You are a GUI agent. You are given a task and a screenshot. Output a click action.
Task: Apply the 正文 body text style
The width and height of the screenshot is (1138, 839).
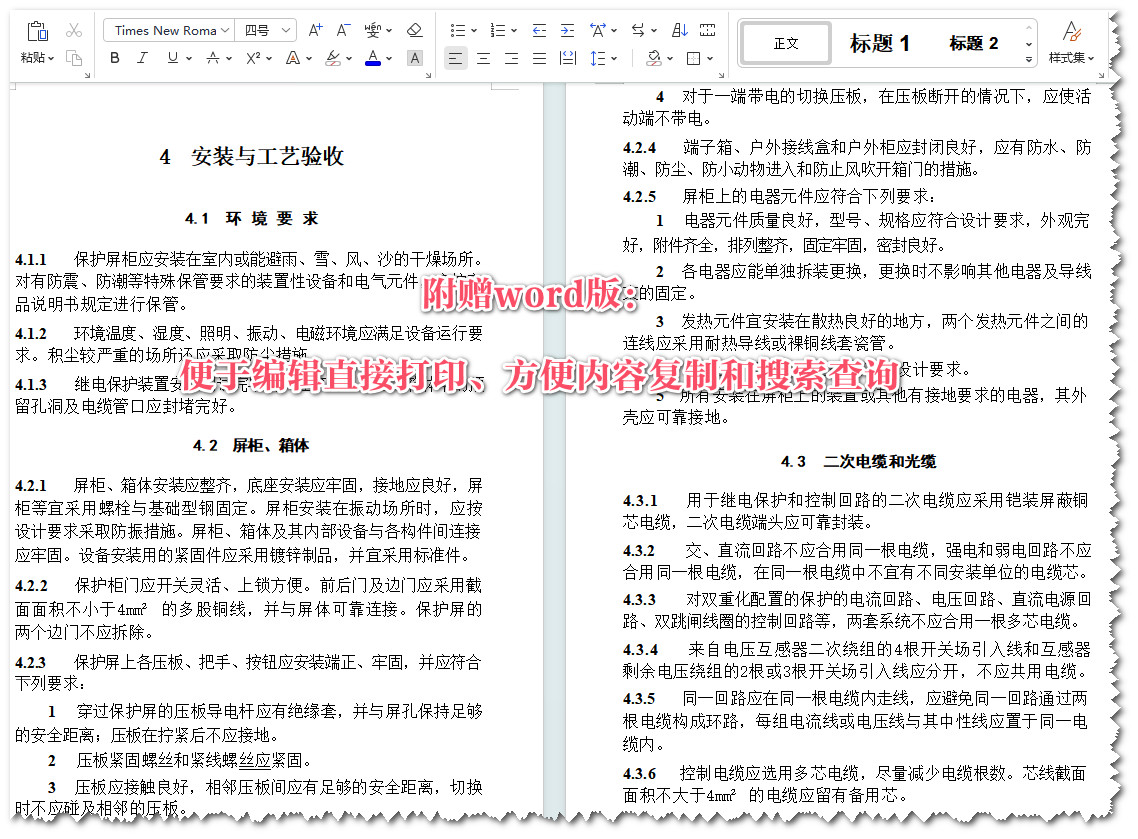785,44
